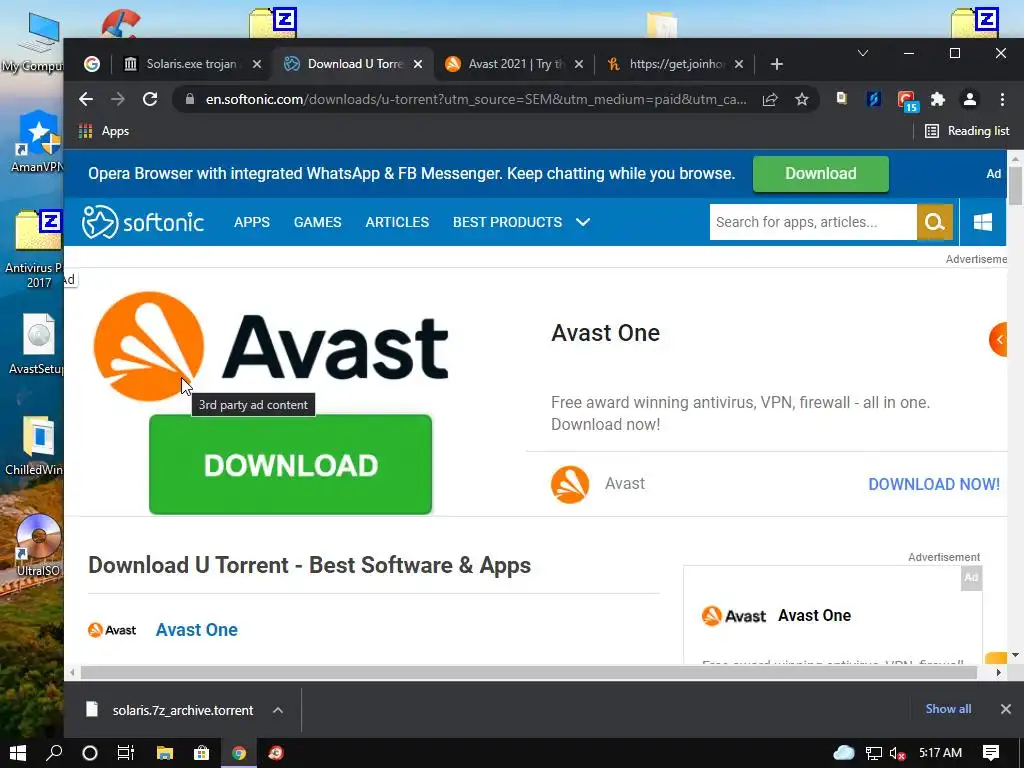
Task: Open Cortana from the taskbar
Action: [90, 753]
